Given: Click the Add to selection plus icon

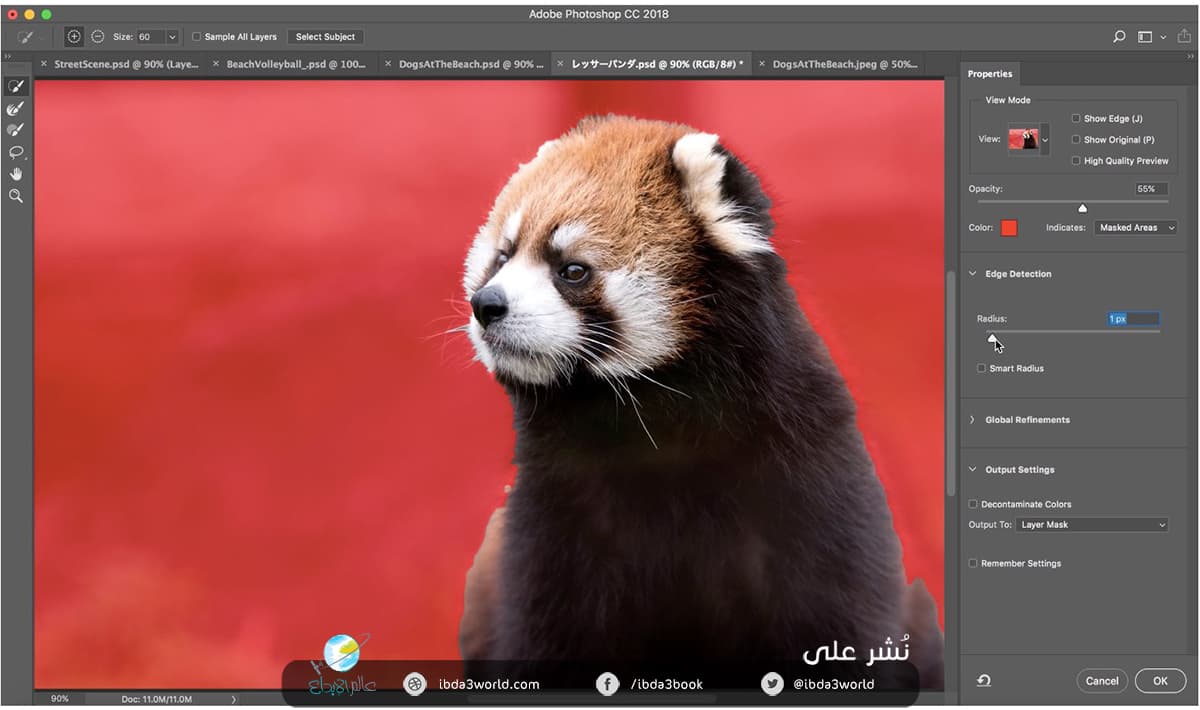Looking at the screenshot, I should [x=74, y=37].
